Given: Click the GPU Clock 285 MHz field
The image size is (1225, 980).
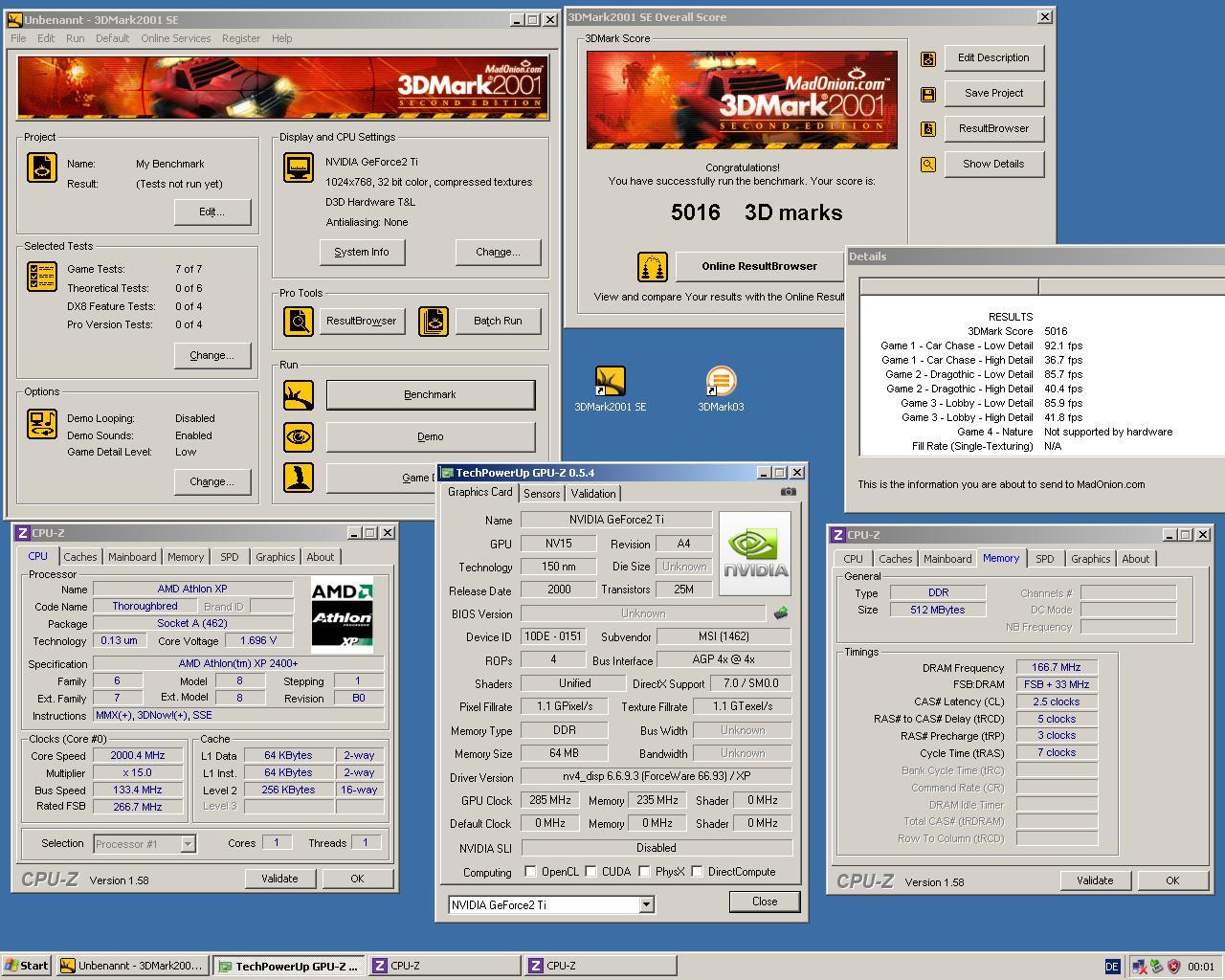Looking at the screenshot, I should click(550, 800).
